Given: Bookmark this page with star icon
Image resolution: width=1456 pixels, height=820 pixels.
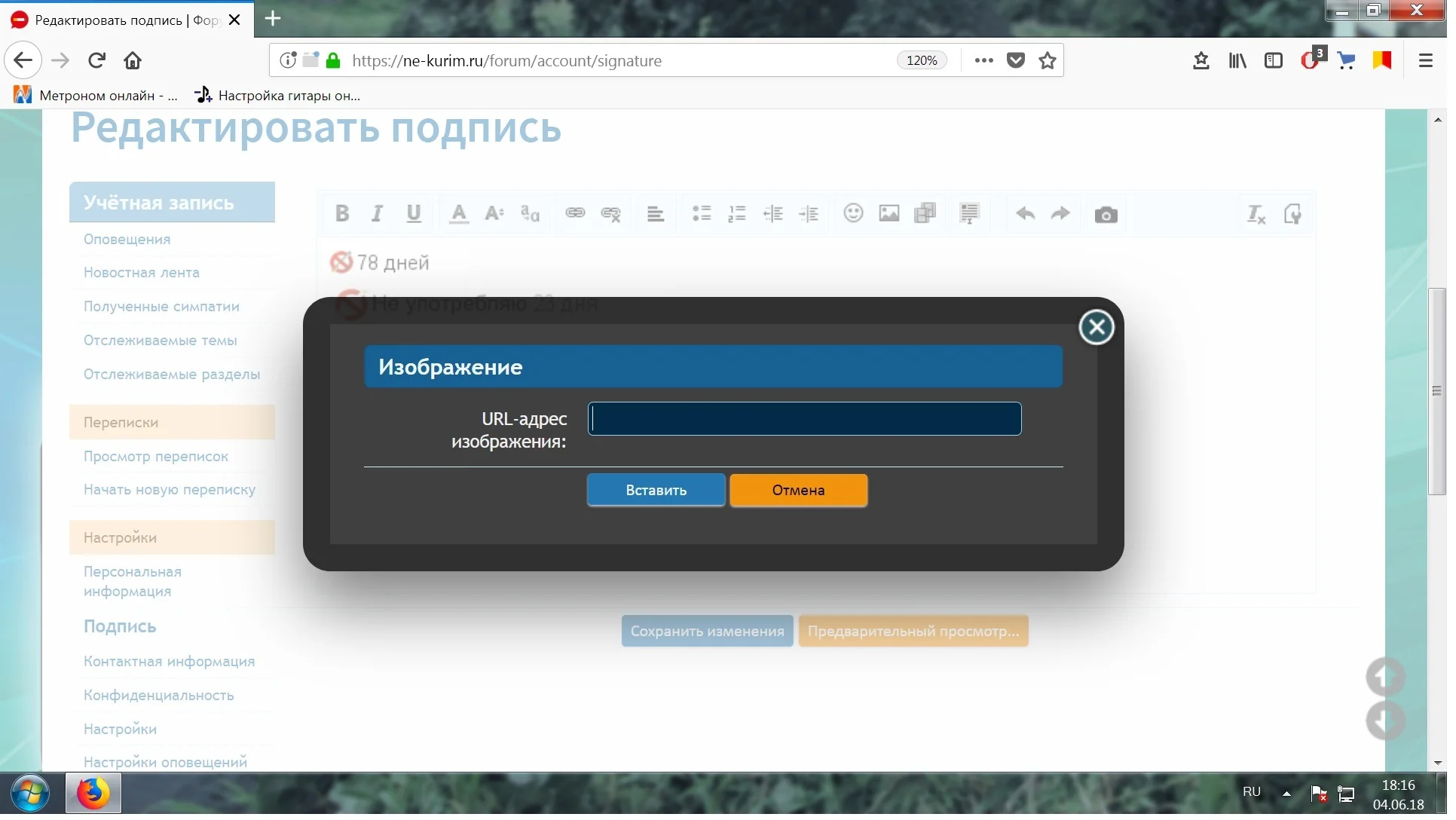Looking at the screenshot, I should click(1047, 60).
